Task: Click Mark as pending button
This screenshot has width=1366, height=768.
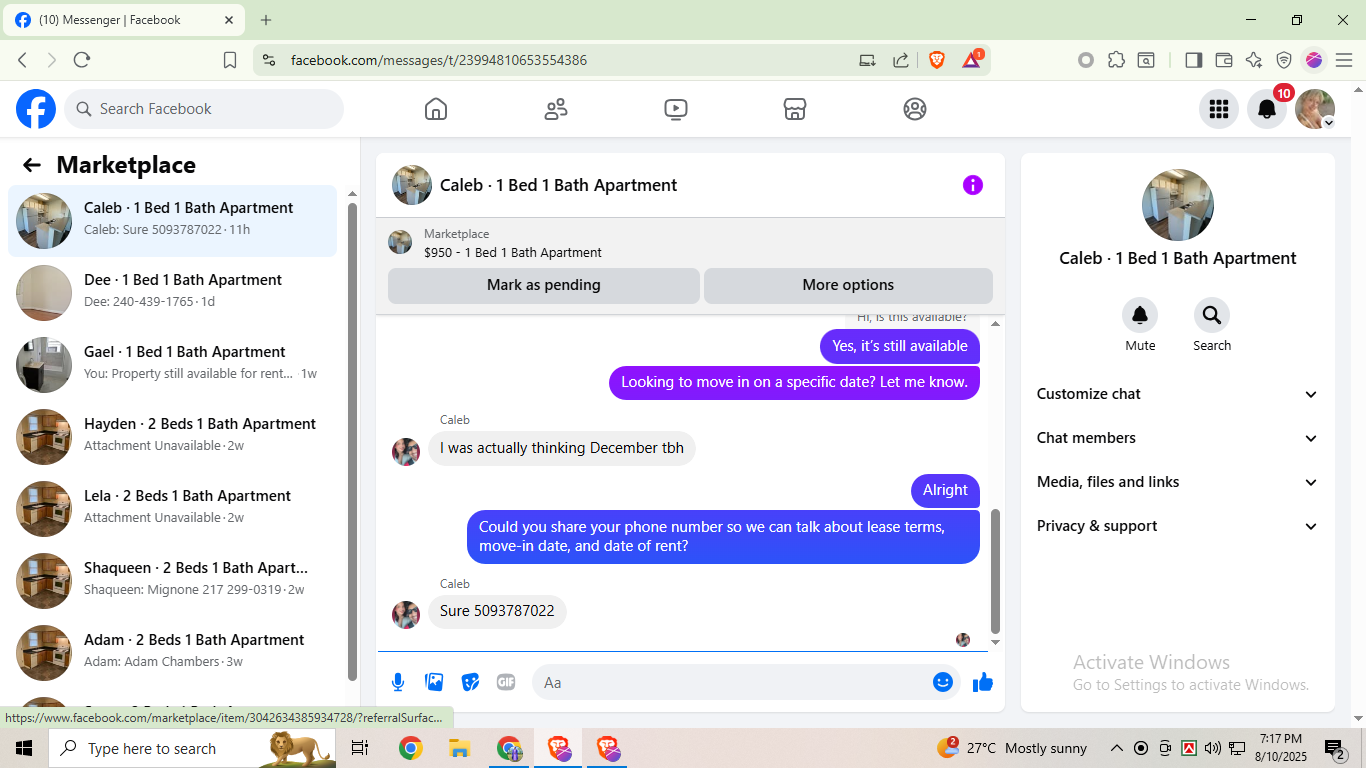Action: (x=544, y=285)
